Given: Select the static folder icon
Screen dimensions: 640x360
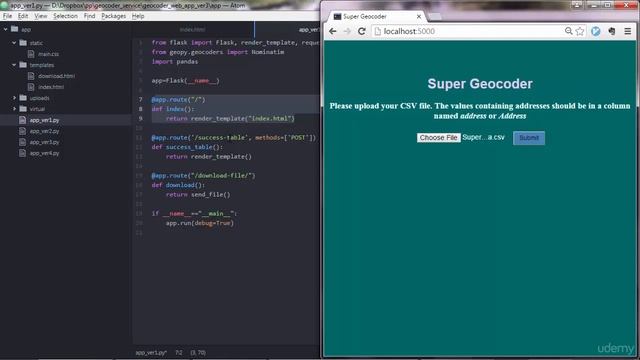Looking at the screenshot, I should [23, 42].
